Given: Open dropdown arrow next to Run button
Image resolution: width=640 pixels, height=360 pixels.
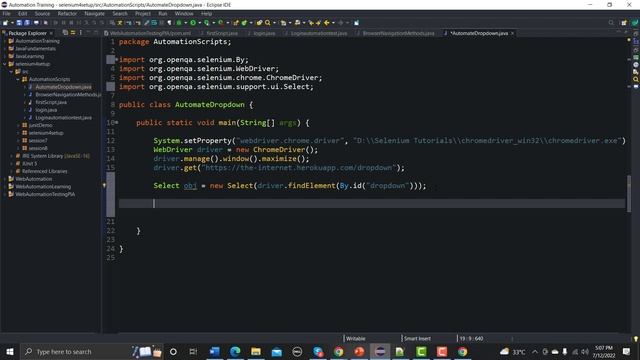Looking at the screenshot, I should [199, 23].
